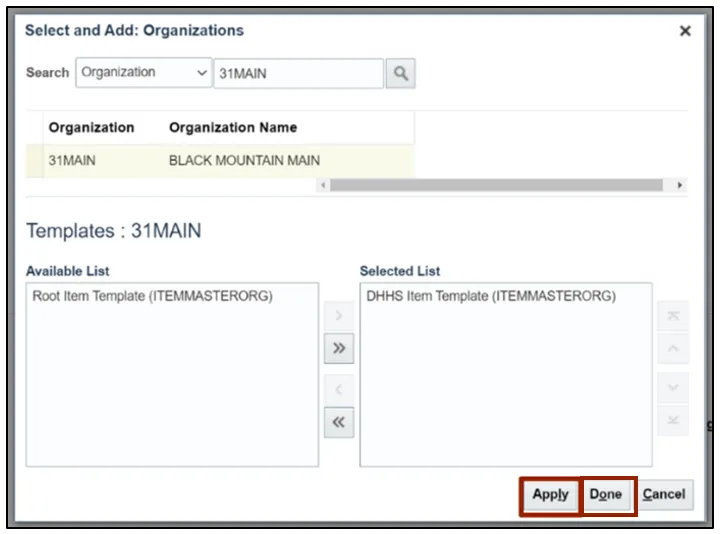Move selected template to top

673,315
